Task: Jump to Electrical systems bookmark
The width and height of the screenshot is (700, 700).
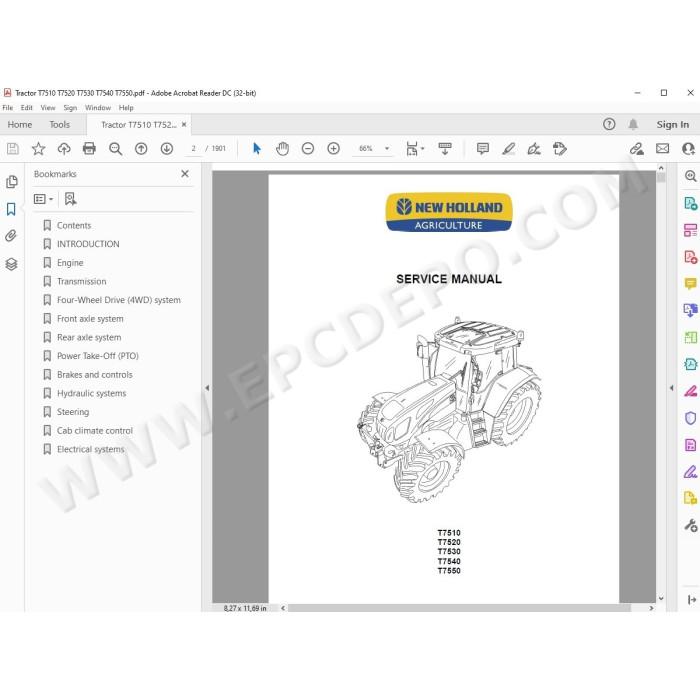Action: pos(91,449)
